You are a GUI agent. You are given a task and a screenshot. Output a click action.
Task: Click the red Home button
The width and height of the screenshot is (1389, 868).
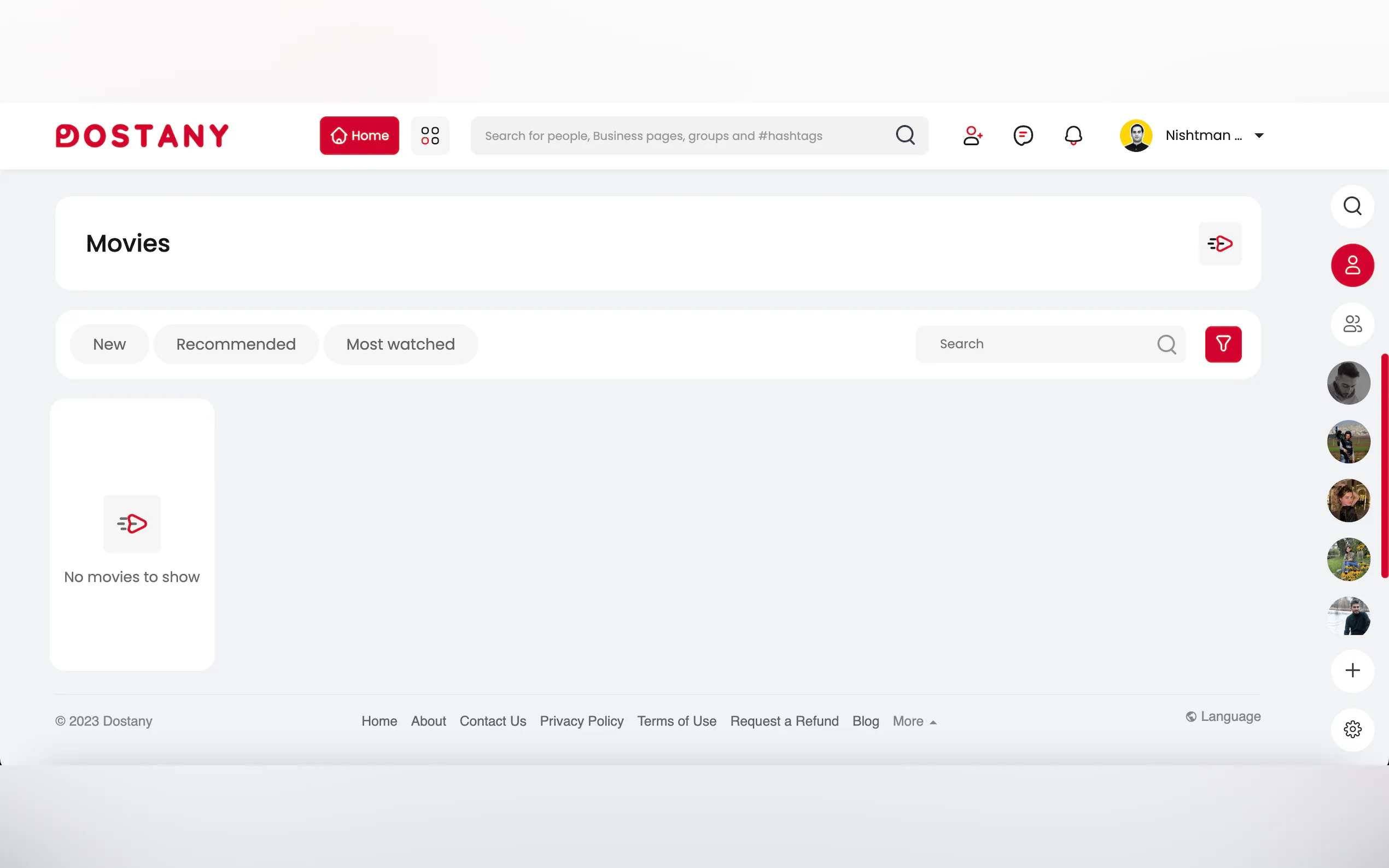coord(359,136)
